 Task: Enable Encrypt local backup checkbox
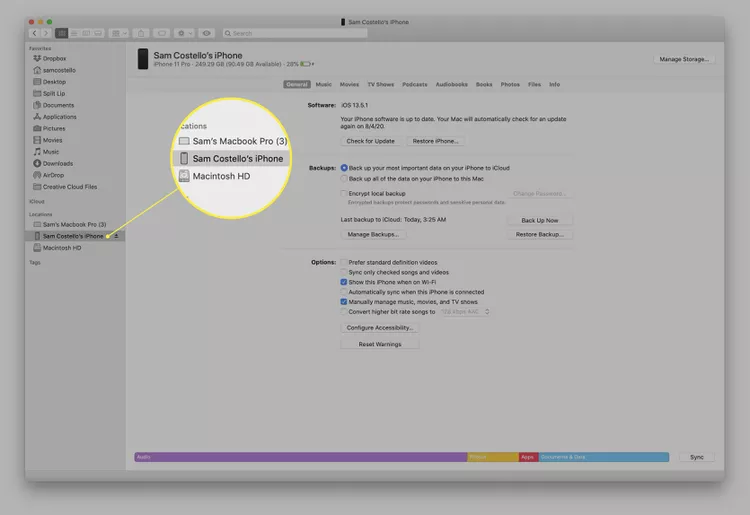[343, 193]
